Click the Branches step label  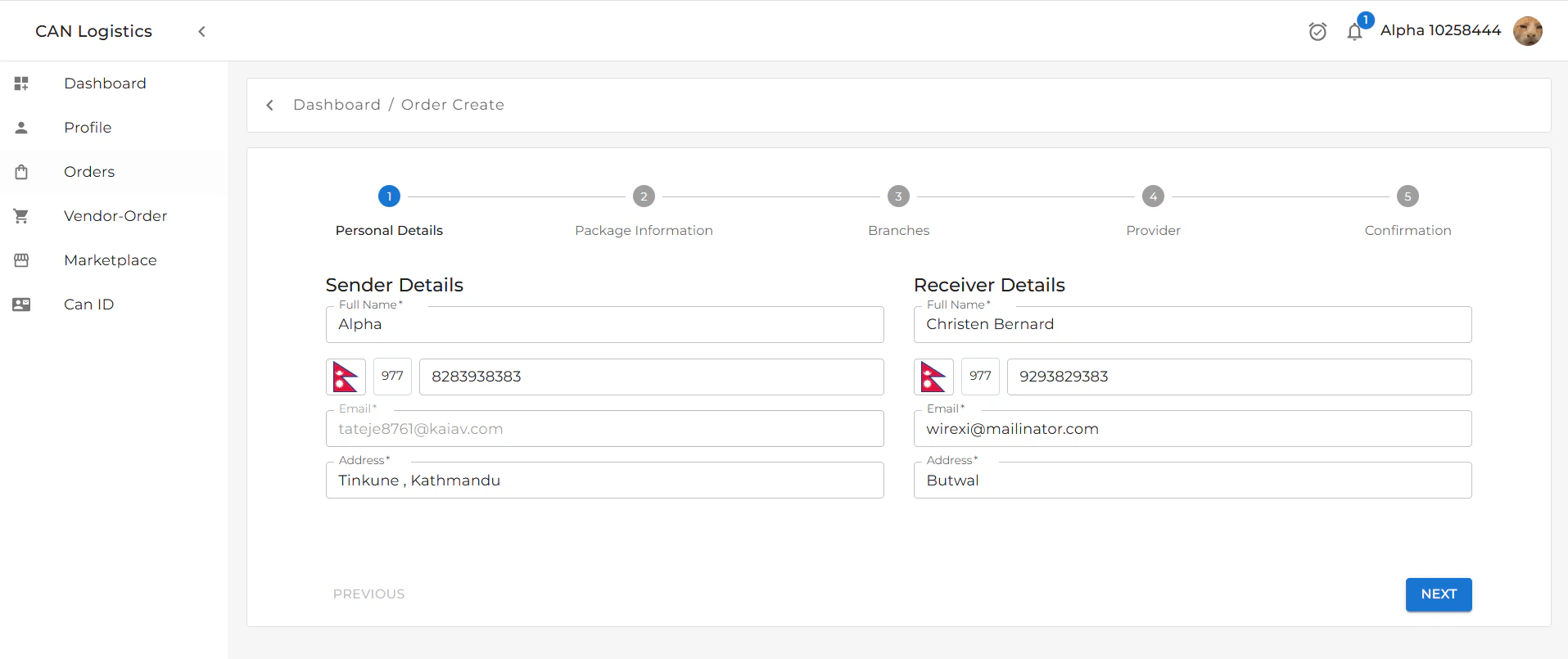click(x=898, y=231)
